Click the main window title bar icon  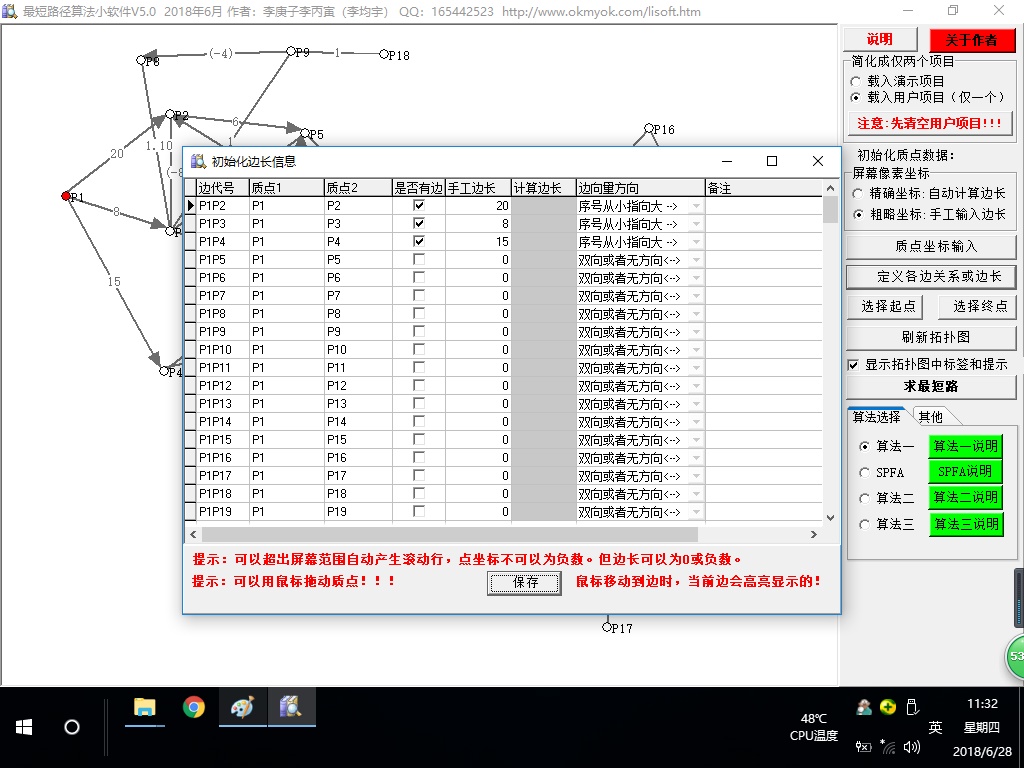9,10
